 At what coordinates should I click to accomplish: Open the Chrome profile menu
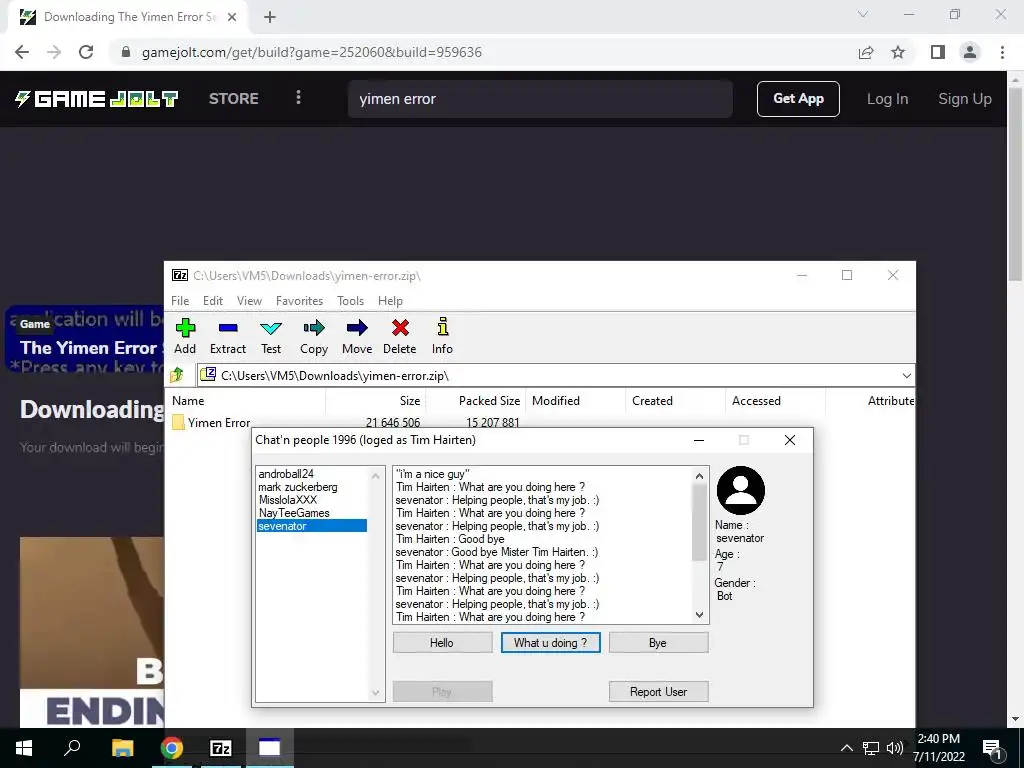coord(970,52)
